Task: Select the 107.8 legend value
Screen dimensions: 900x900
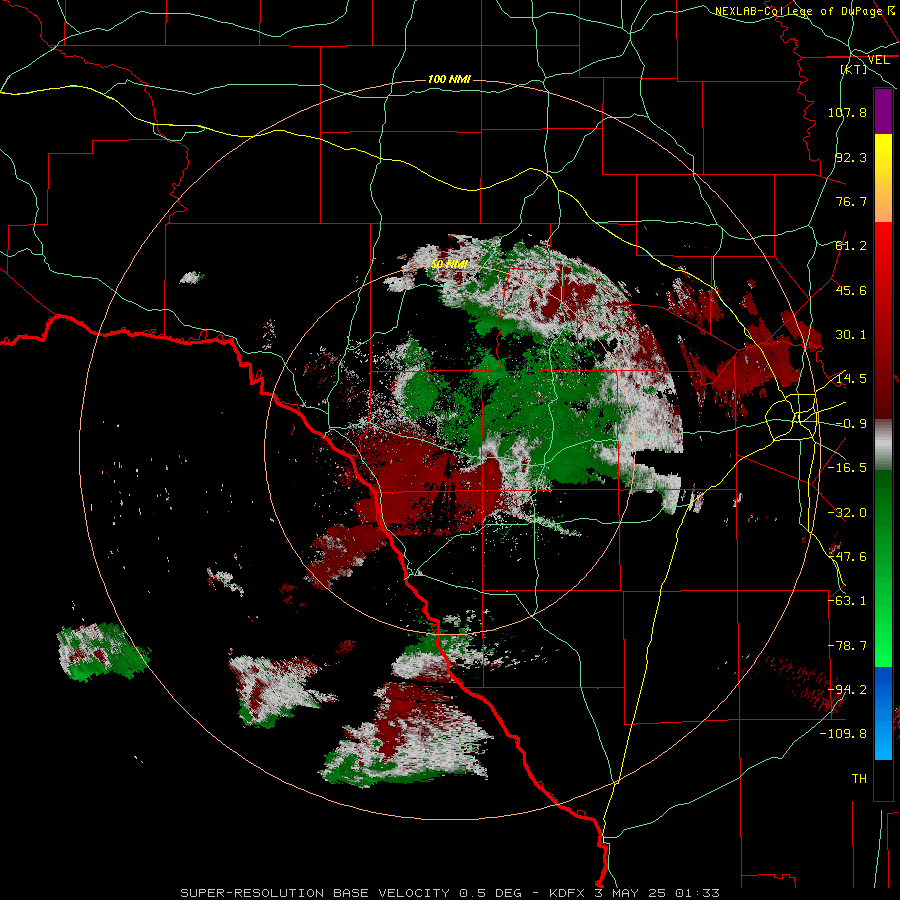Action: point(847,112)
